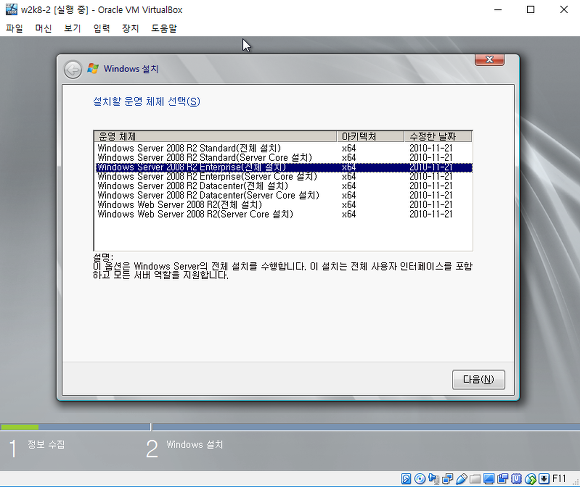This screenshot has height=487, width=580.
Task: Click the USB devices status icon
Action: (x=461, y=479)
